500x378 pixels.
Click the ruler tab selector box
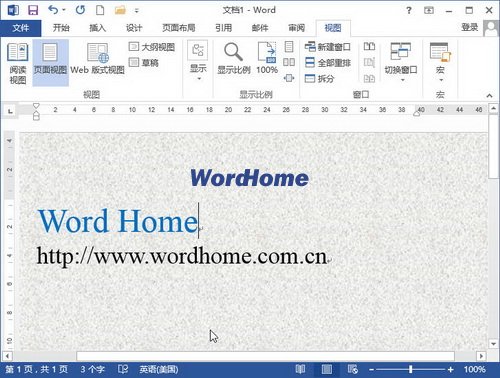click(10, 111)
